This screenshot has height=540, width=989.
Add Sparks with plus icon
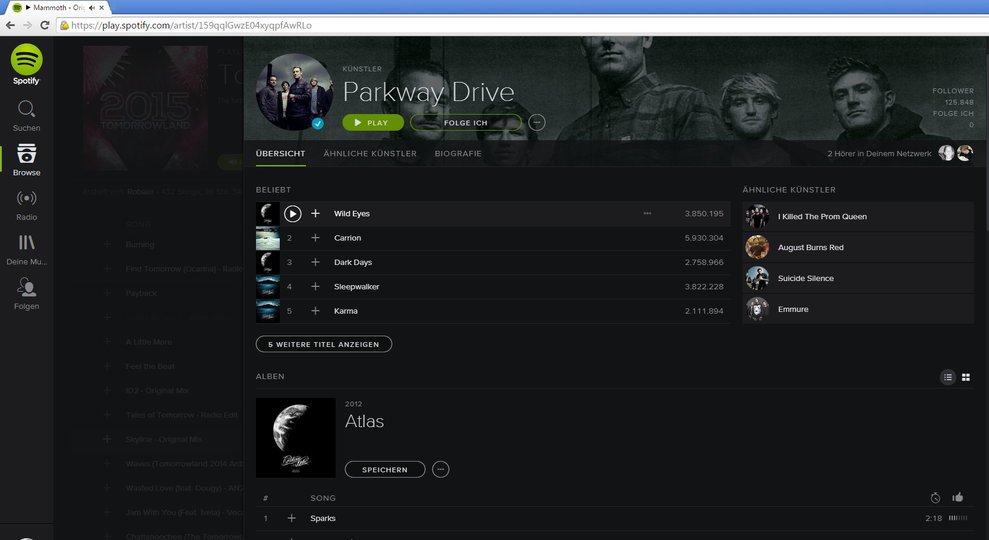291,518
